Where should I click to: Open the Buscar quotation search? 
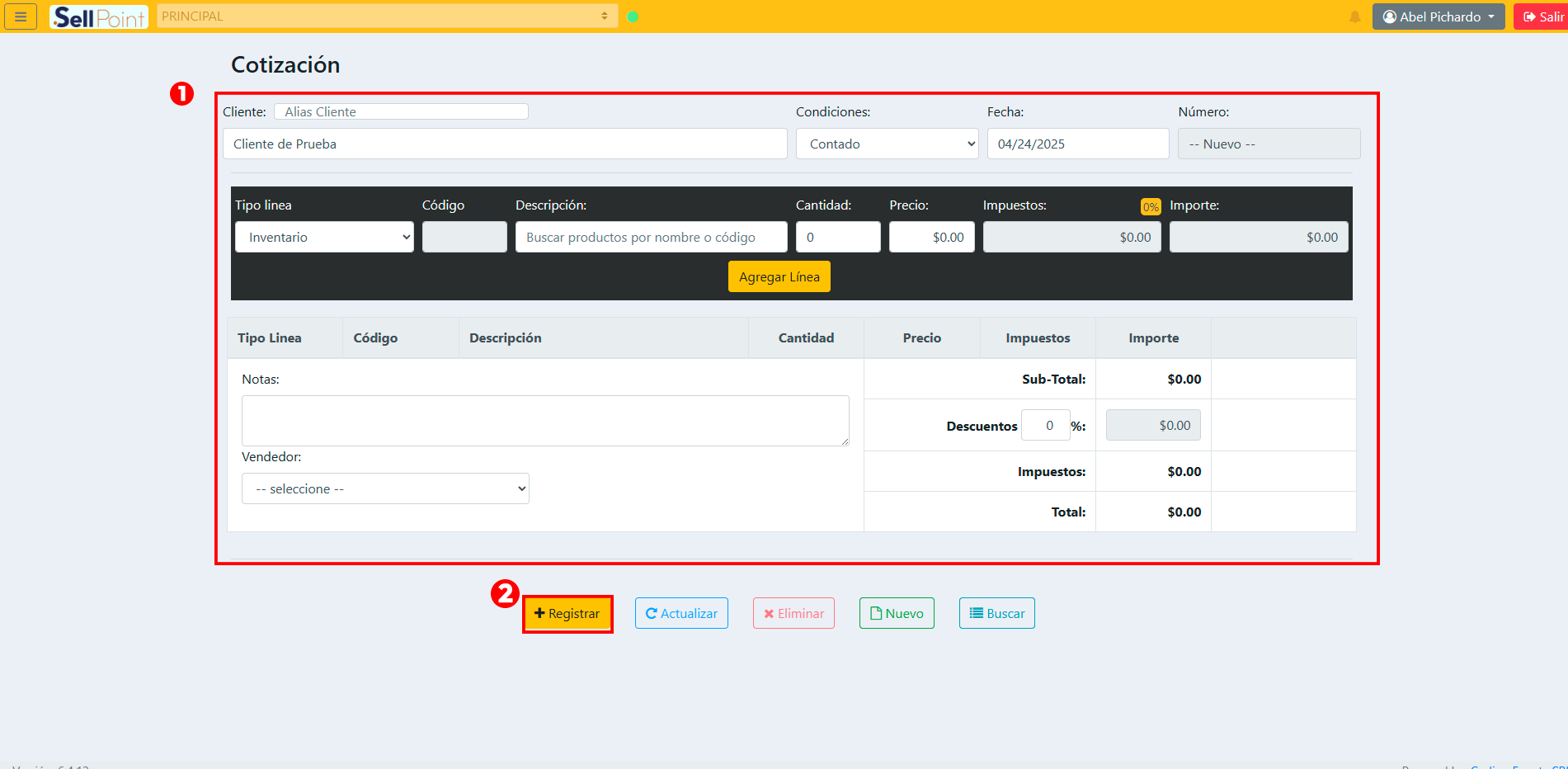pos(996,613)
